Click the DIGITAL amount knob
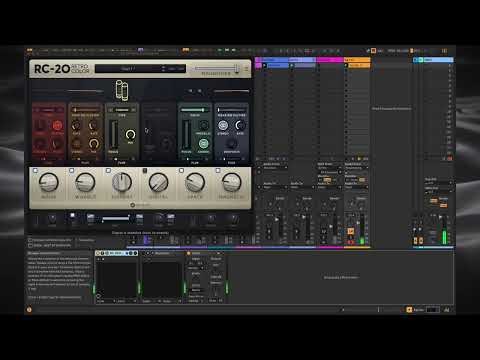Image resolution: width=480 pixels, height=360 pixels. 158,182
